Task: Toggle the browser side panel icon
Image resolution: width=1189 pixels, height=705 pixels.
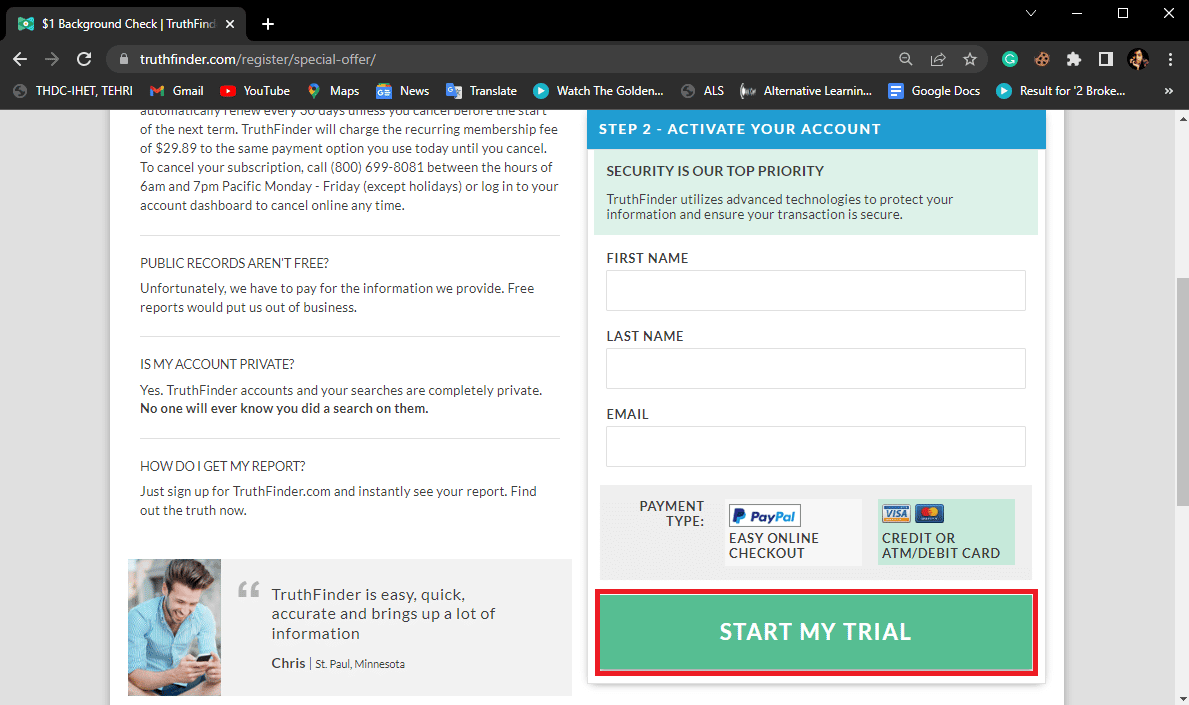Action: pos(1106,59)
